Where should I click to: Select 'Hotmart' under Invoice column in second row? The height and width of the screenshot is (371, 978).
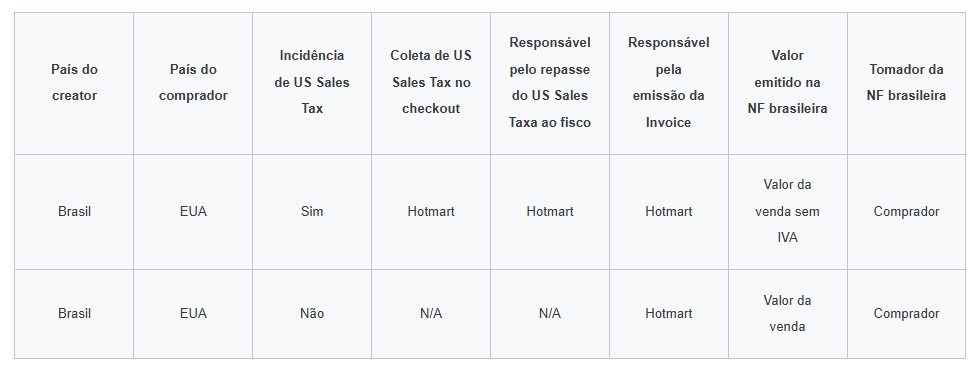point(669,314)
